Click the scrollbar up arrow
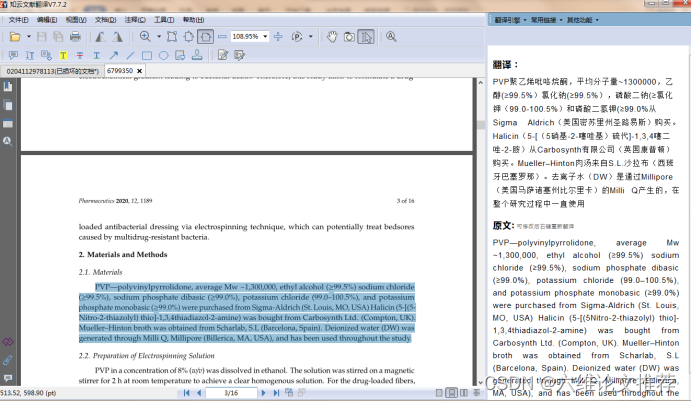This screenshot has width=691, height=402. (x=480, y=82)
